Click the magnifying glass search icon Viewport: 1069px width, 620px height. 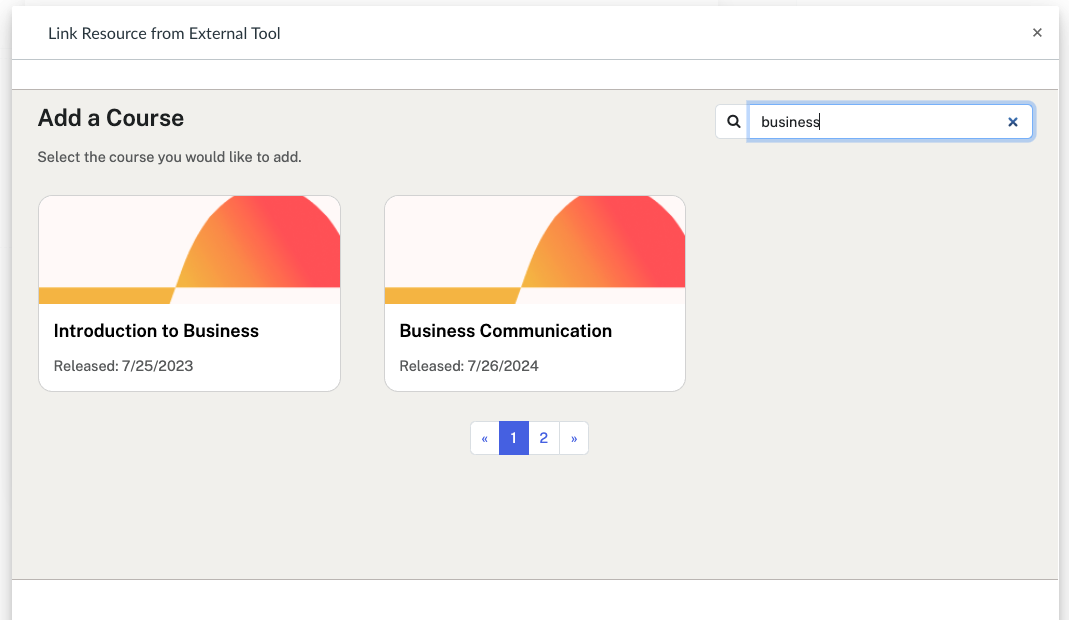pyautogui.click(x=733, y=122)
